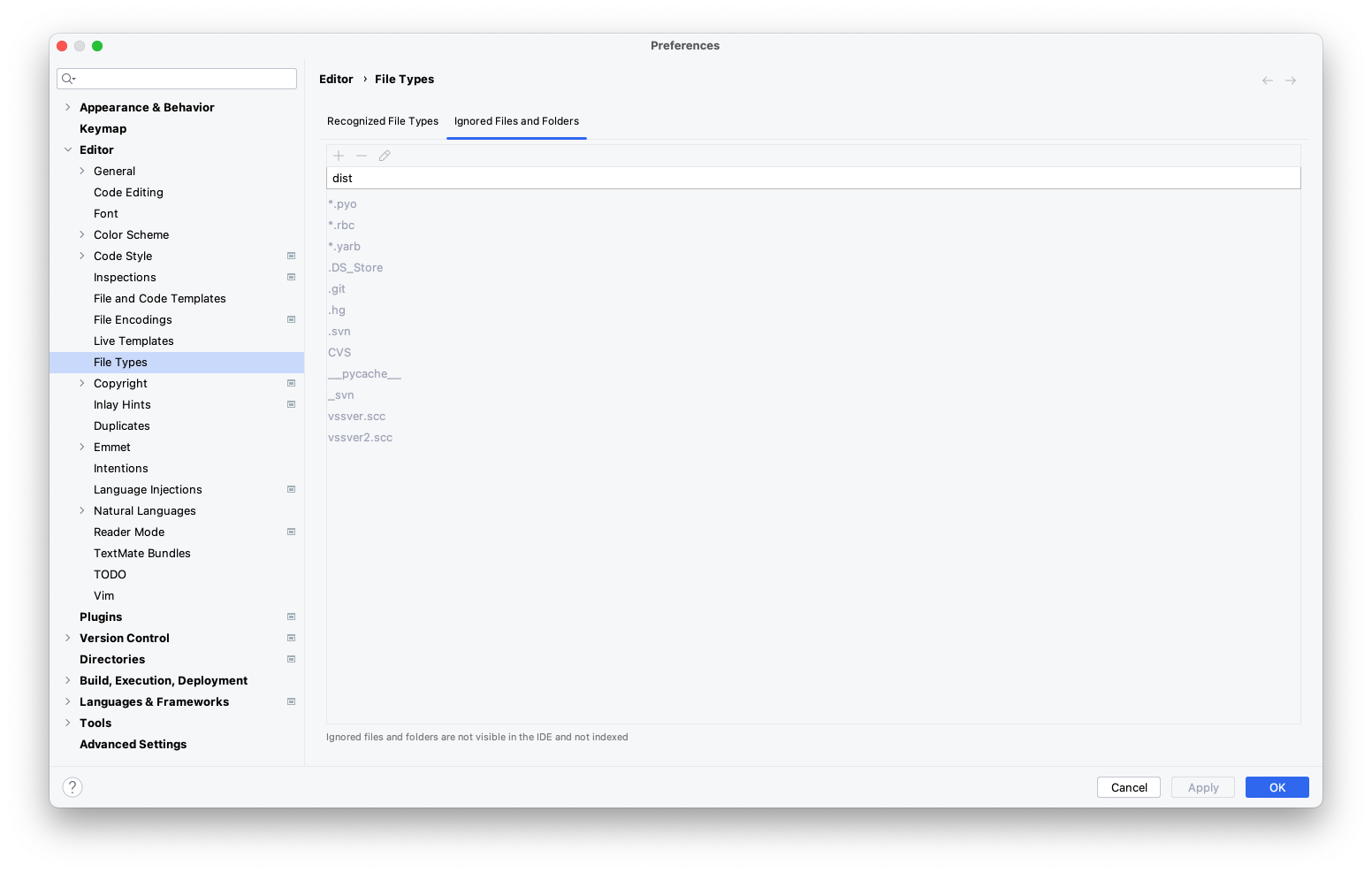Select File Types in the settings tree
The height and width of the screenshot is (873, 1372).
coord(120,362)
